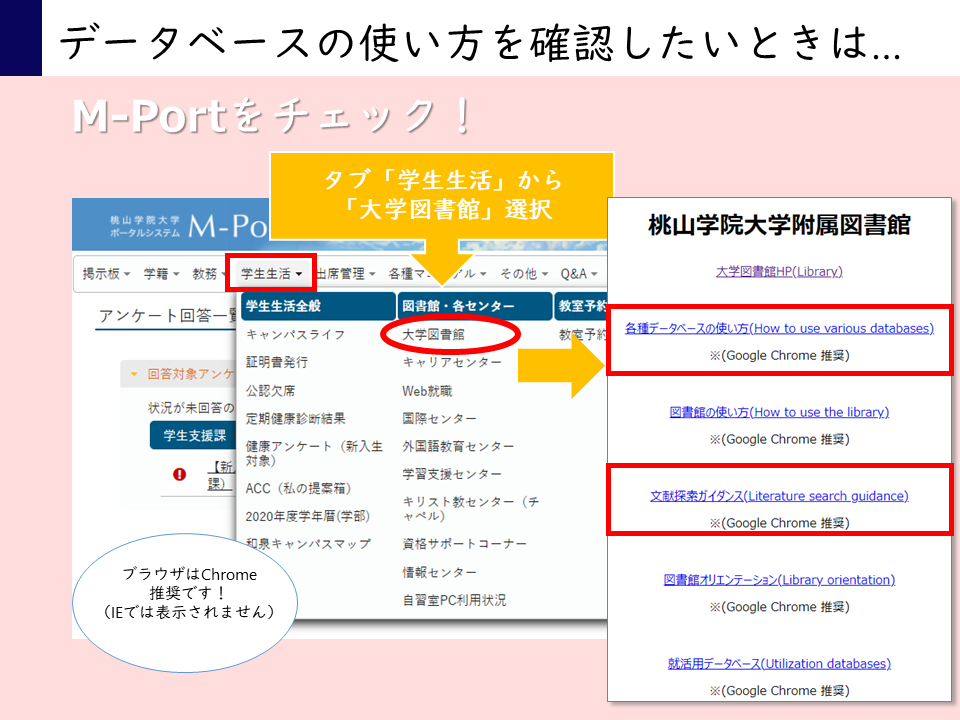Open 図書館の使い方 (How to use the library) link

[779, 412]
